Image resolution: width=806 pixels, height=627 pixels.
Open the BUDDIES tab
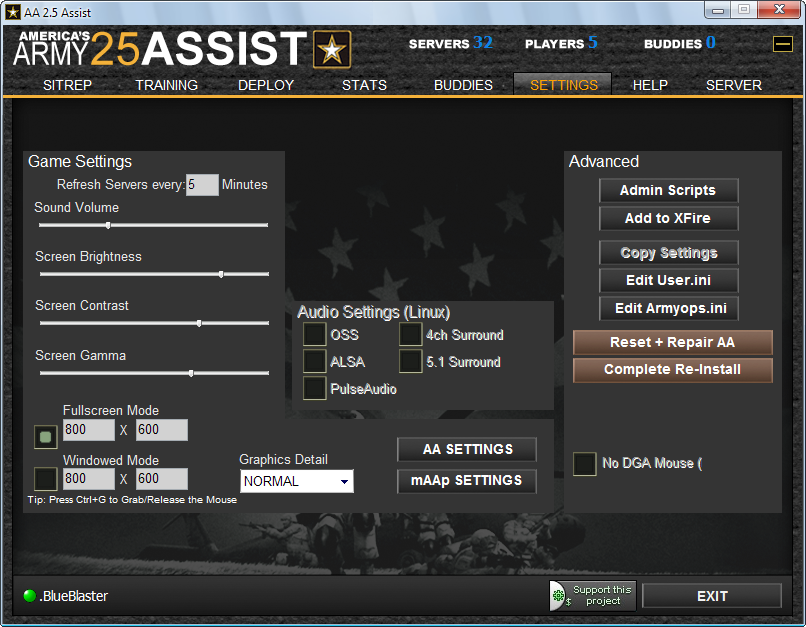(463, 85)
